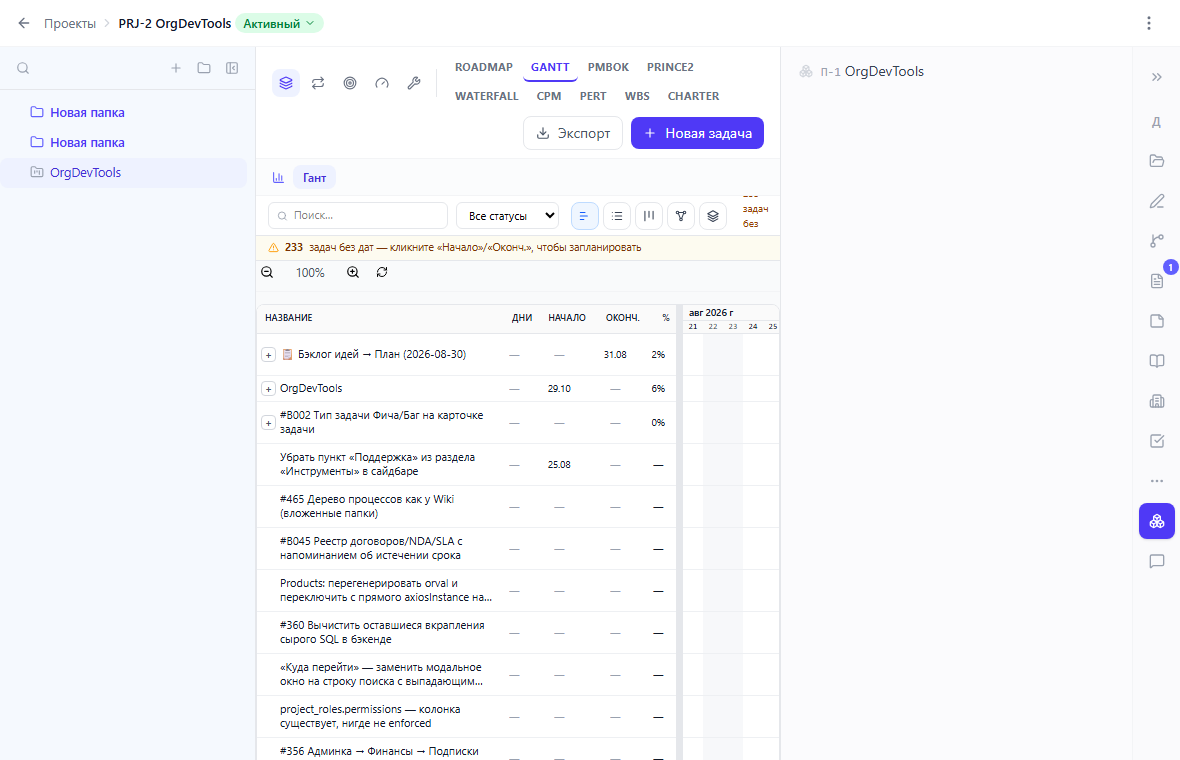Select the GANTT tab
Image resolution: width=1180 pixels, height=760 pixels.
point(550,67)
